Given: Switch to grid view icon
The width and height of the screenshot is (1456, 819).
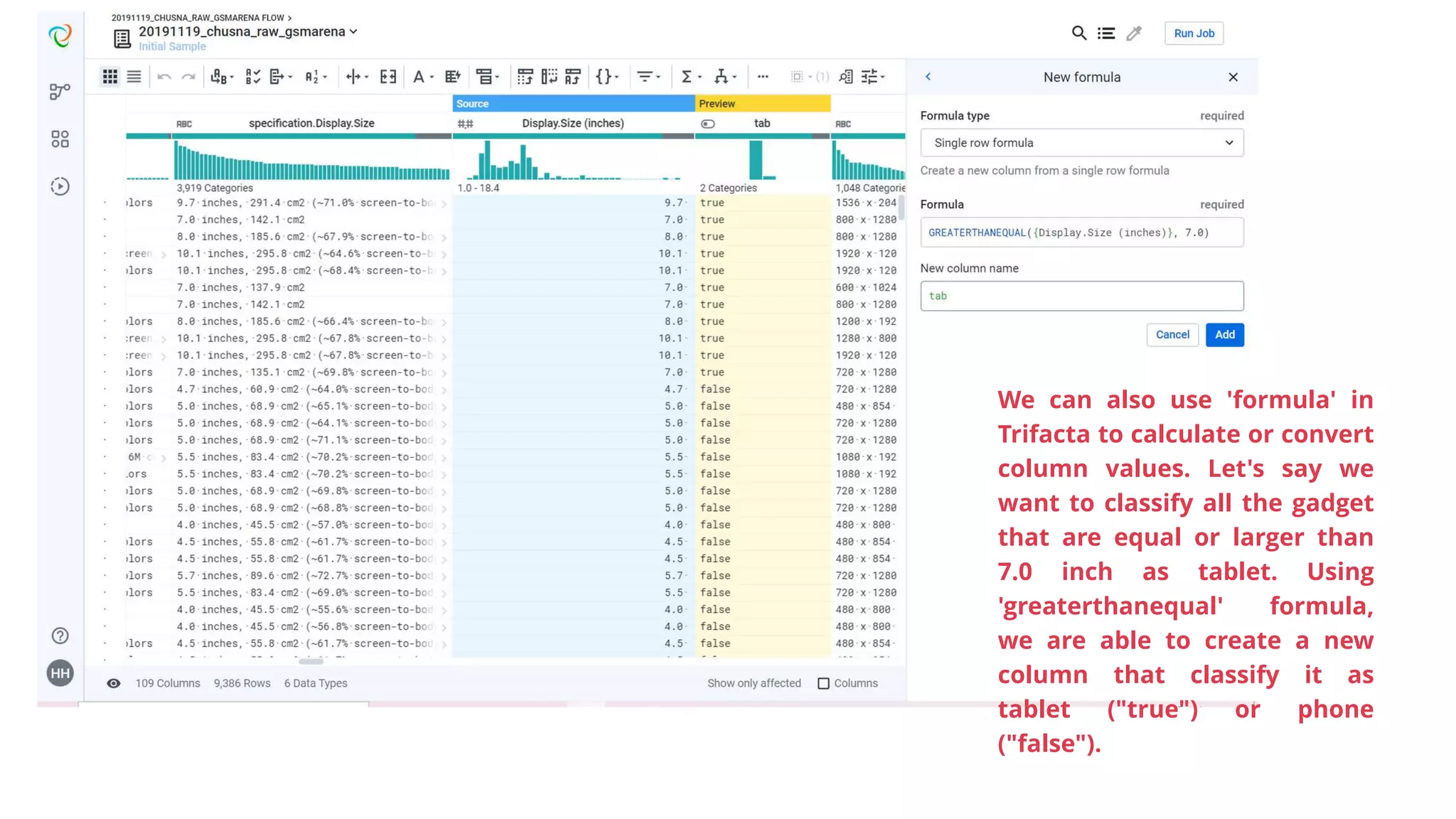Looking at the screenshot, I should tap(110, 77).
